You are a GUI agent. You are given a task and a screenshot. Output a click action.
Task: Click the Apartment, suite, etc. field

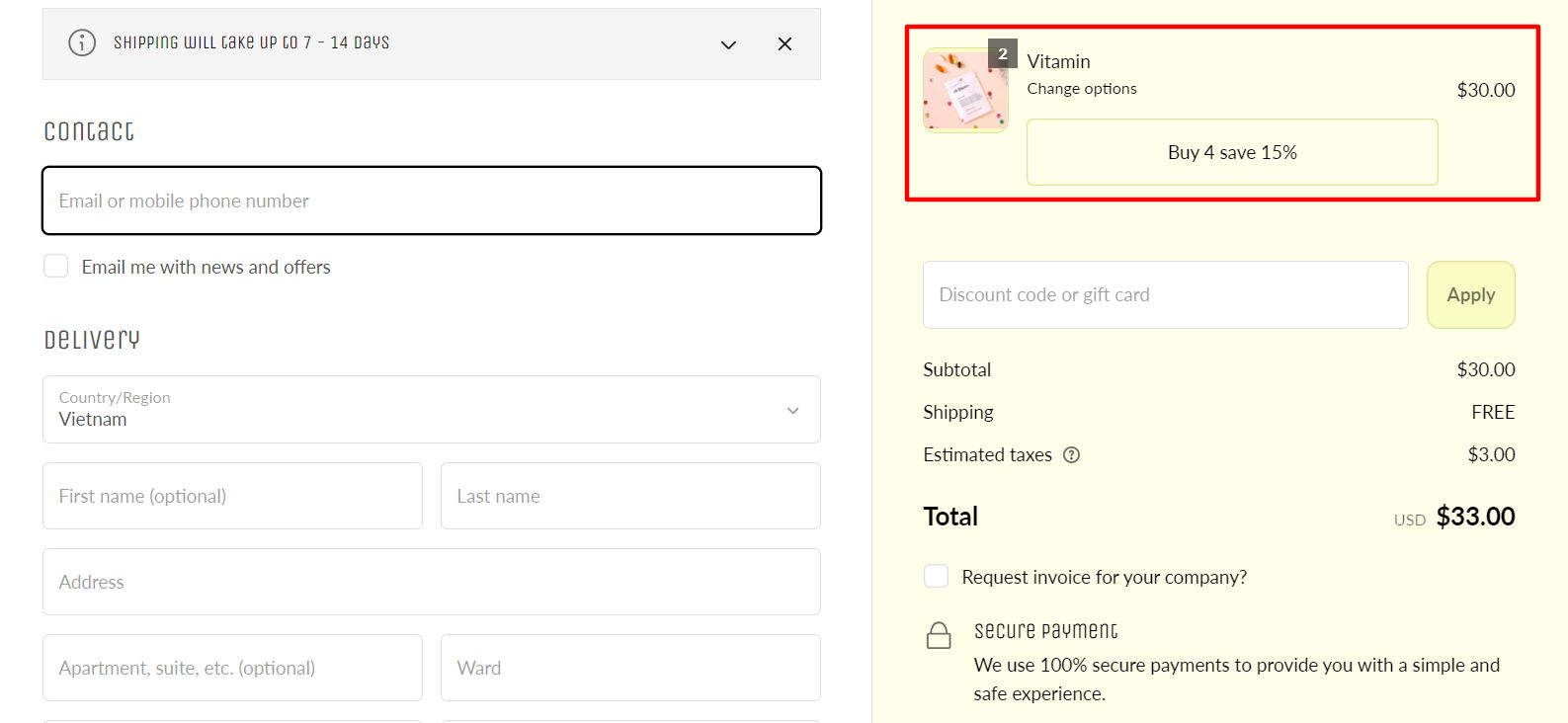pos(232,668)
